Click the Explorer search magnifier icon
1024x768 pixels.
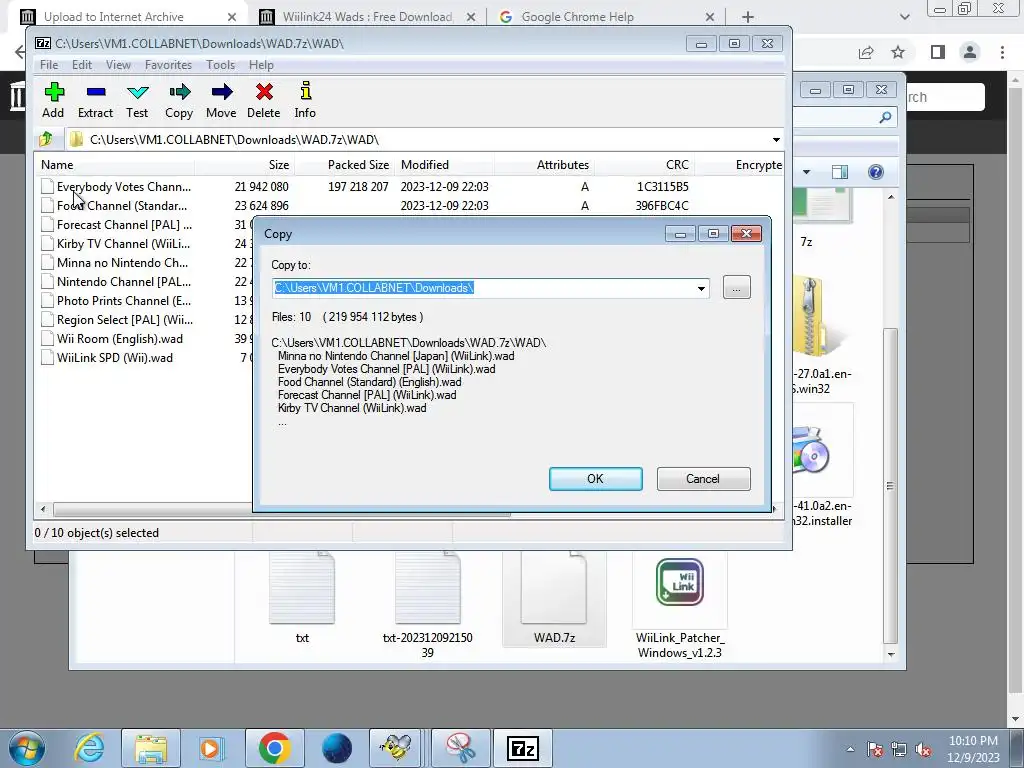(x=885, y=117)
